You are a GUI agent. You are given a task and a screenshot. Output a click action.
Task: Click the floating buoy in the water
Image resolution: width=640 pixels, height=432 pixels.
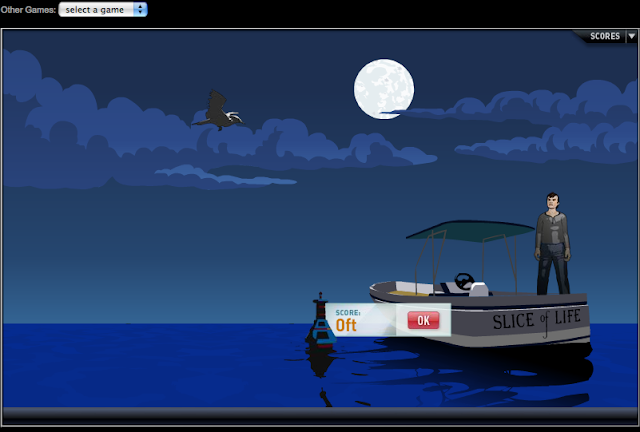click(321, 322)
